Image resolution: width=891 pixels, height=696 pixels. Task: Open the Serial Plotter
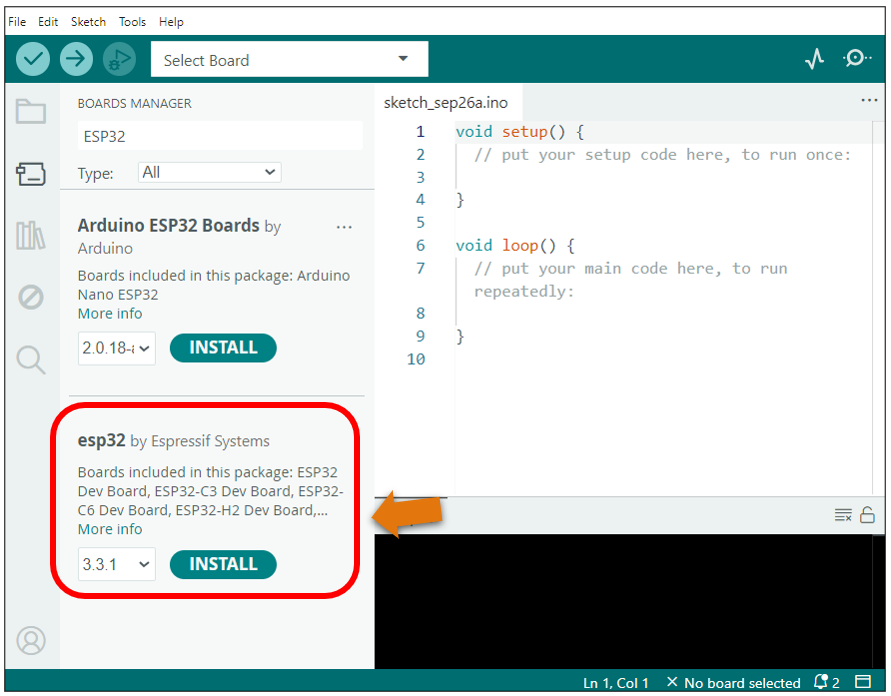(814, 59)
